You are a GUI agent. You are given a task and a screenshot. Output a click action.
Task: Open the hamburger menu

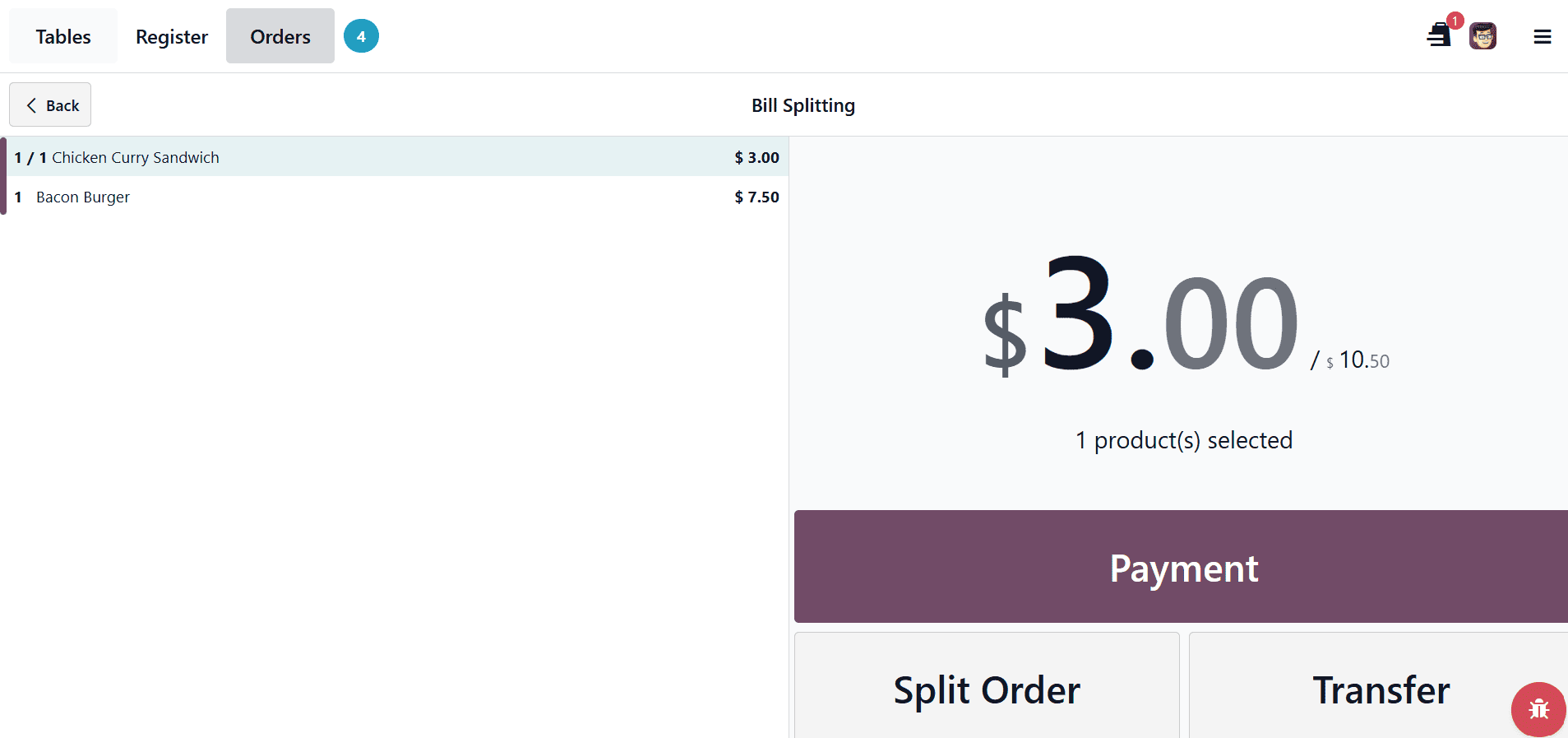[x=1542, y=37]
